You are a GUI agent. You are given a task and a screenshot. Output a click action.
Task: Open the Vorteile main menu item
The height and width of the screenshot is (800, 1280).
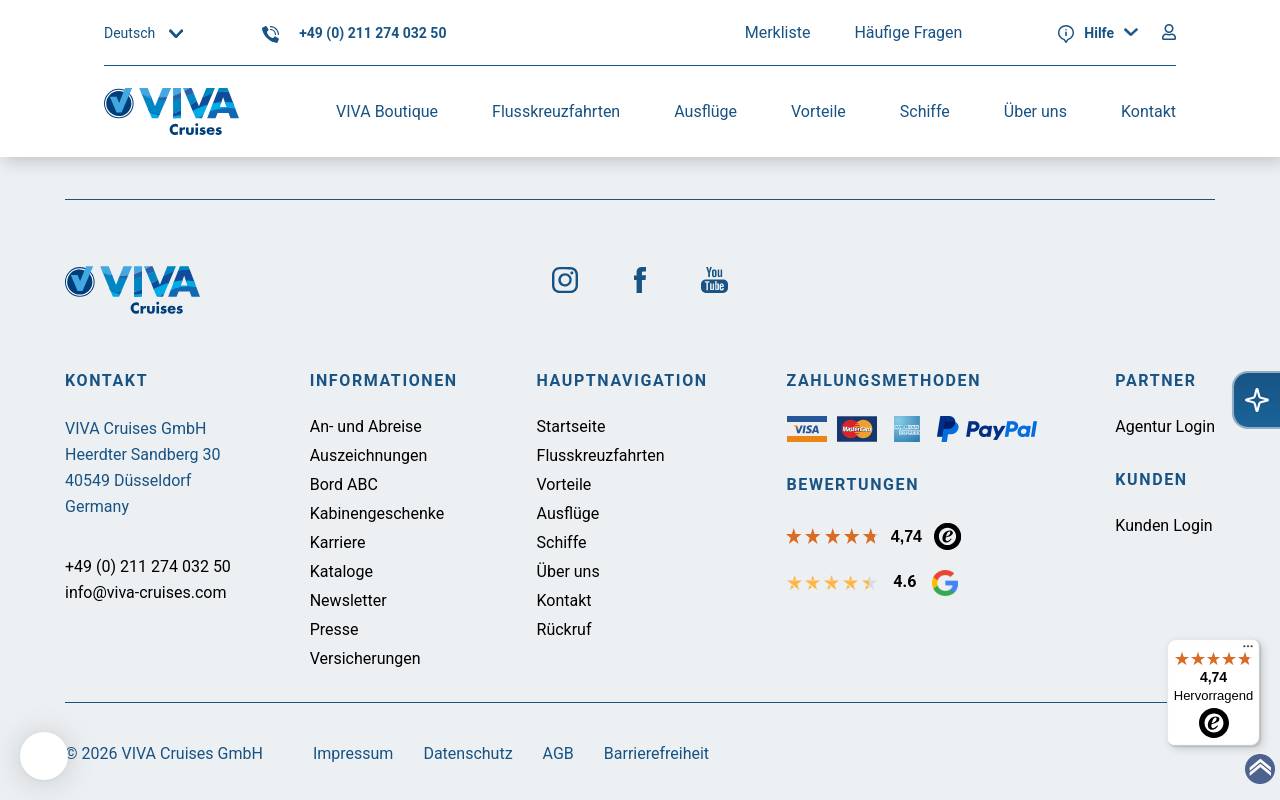[x=818, y=112]
